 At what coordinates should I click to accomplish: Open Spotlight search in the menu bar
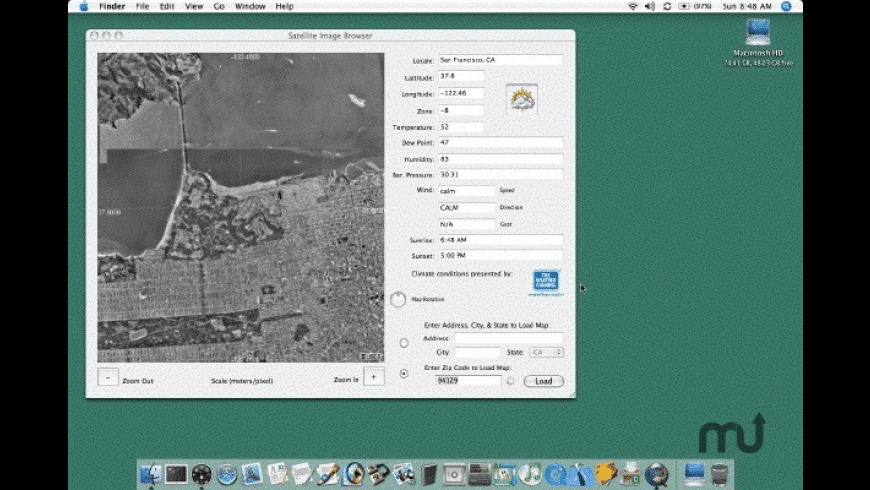pos(786,6)
